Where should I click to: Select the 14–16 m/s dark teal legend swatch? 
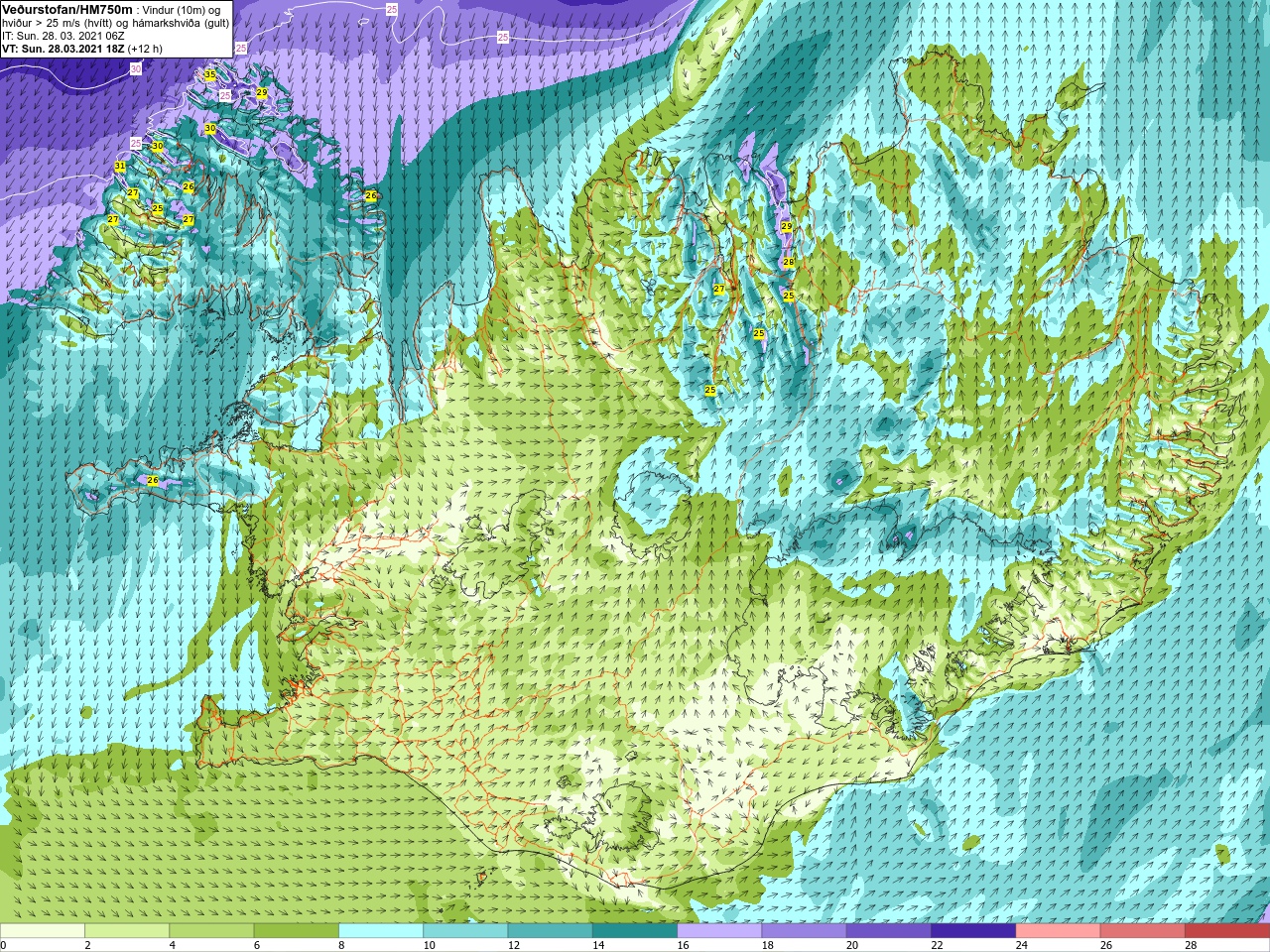pos(635,931)
